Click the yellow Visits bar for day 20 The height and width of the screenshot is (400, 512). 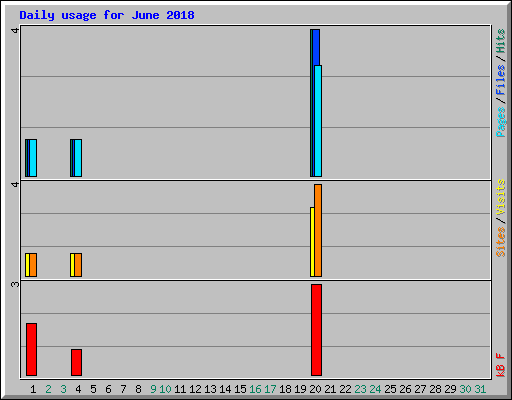(312, 242)
